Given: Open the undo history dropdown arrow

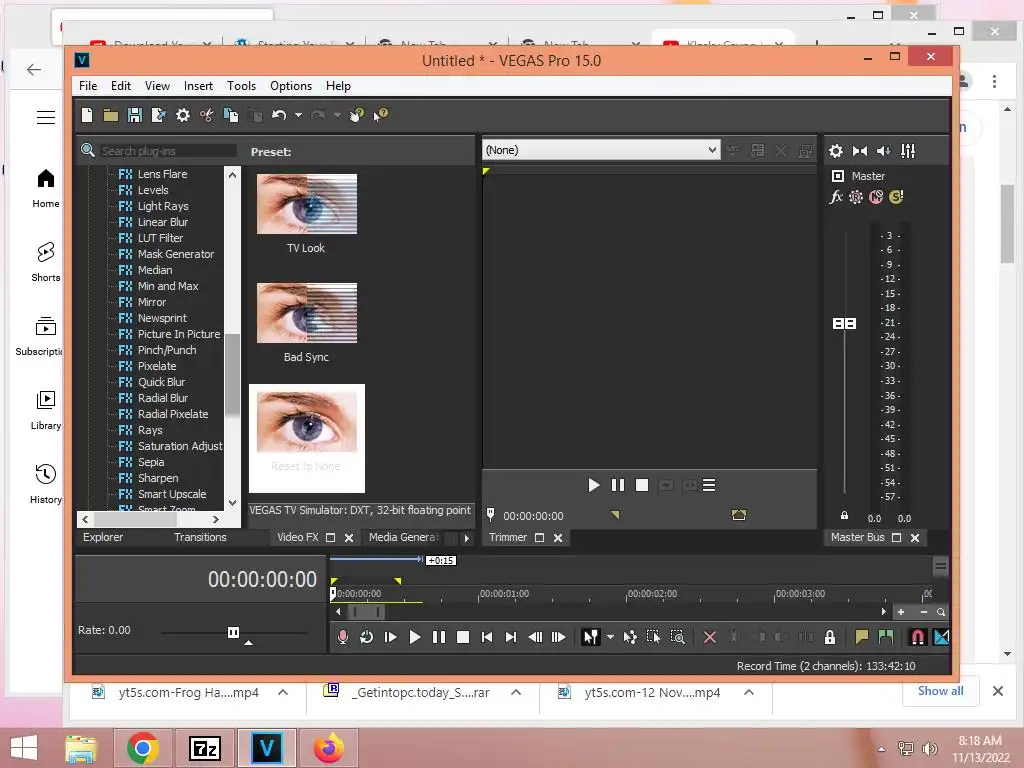Looking at the screenshot, I should tap(298, 116).
